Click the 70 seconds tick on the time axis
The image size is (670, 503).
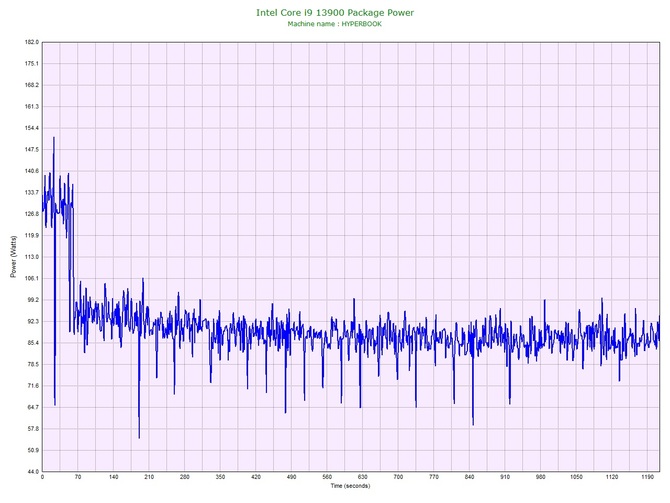click(77, 477)
